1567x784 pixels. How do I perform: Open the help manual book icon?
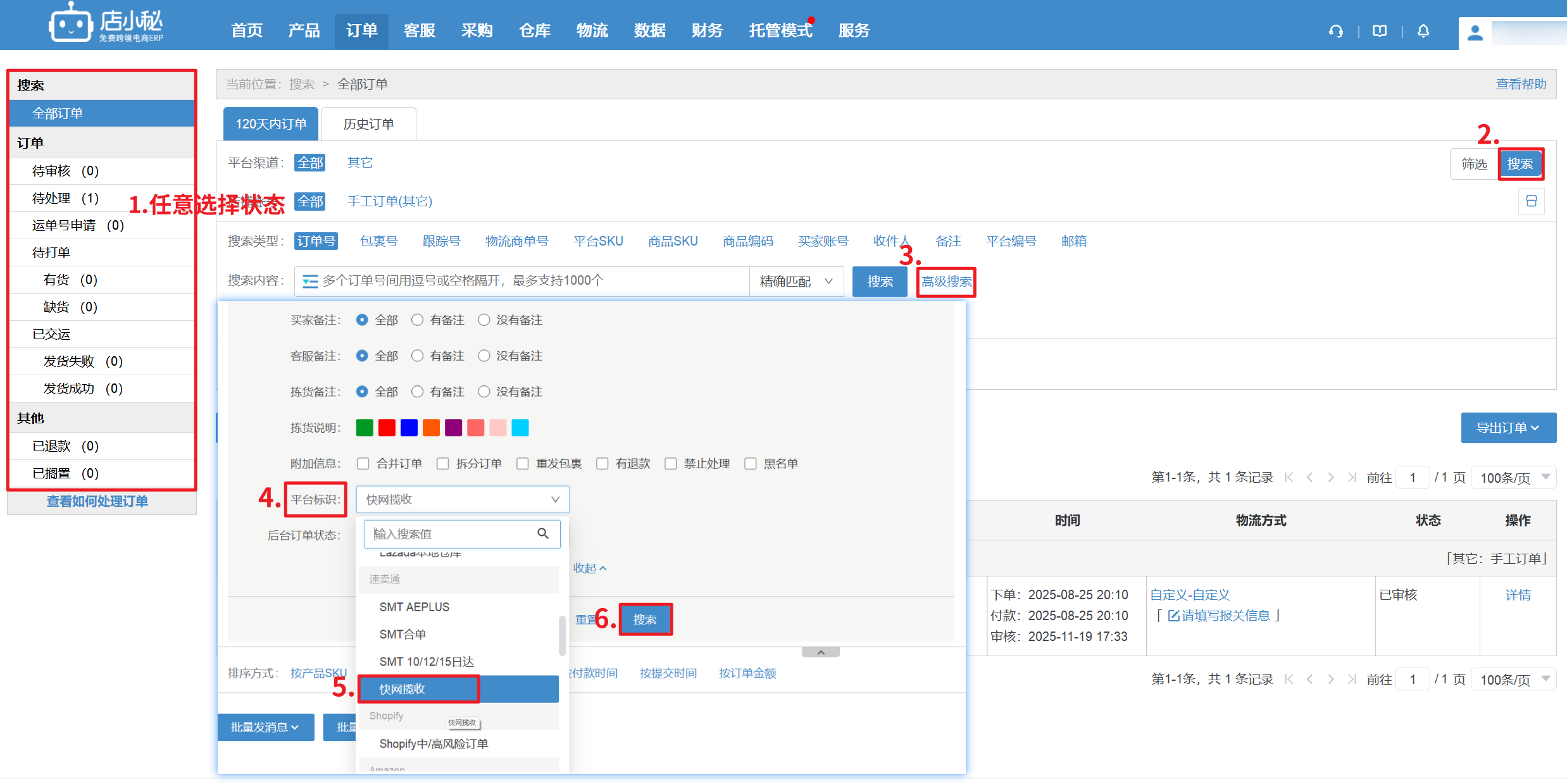tap(1380, 31)
